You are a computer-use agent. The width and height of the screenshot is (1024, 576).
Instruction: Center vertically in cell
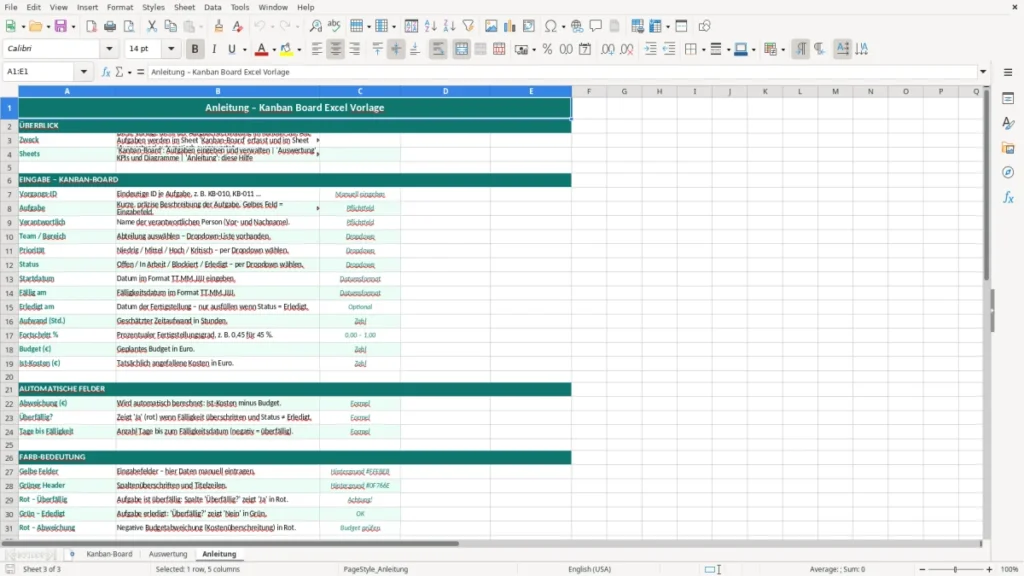click(396, 49)
